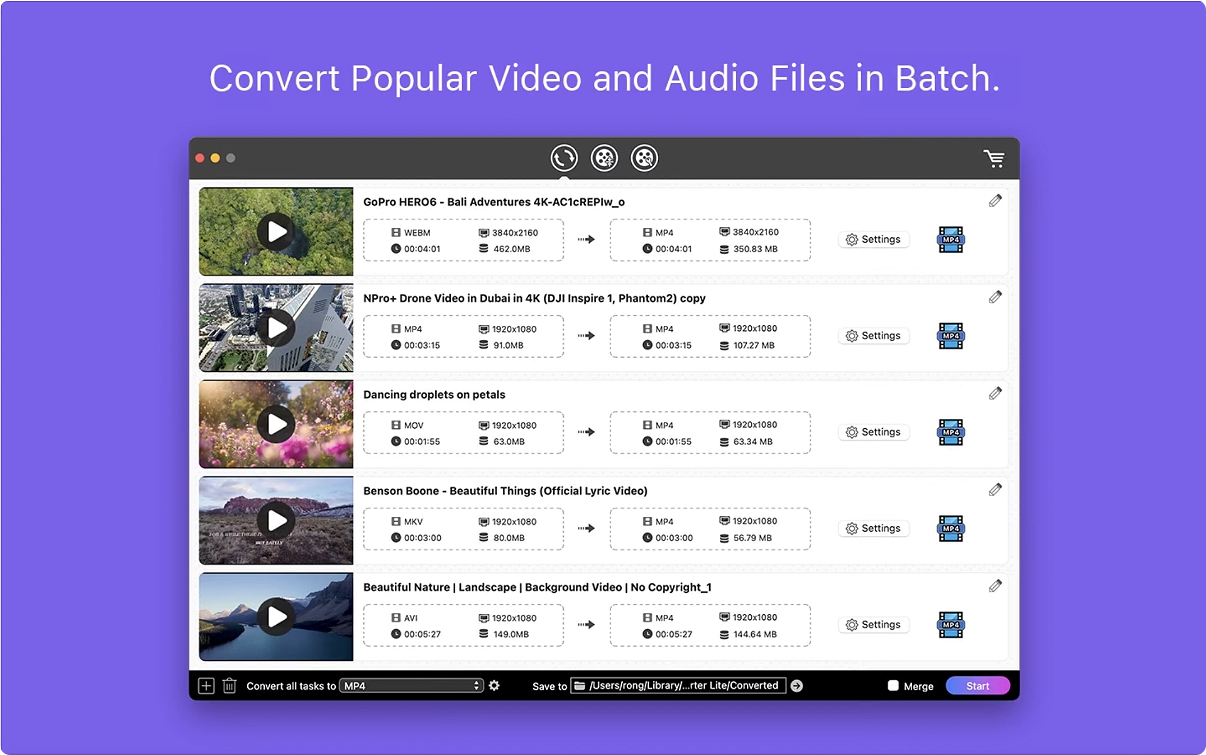Delete tasks using the trash icon

coord(229,686)
